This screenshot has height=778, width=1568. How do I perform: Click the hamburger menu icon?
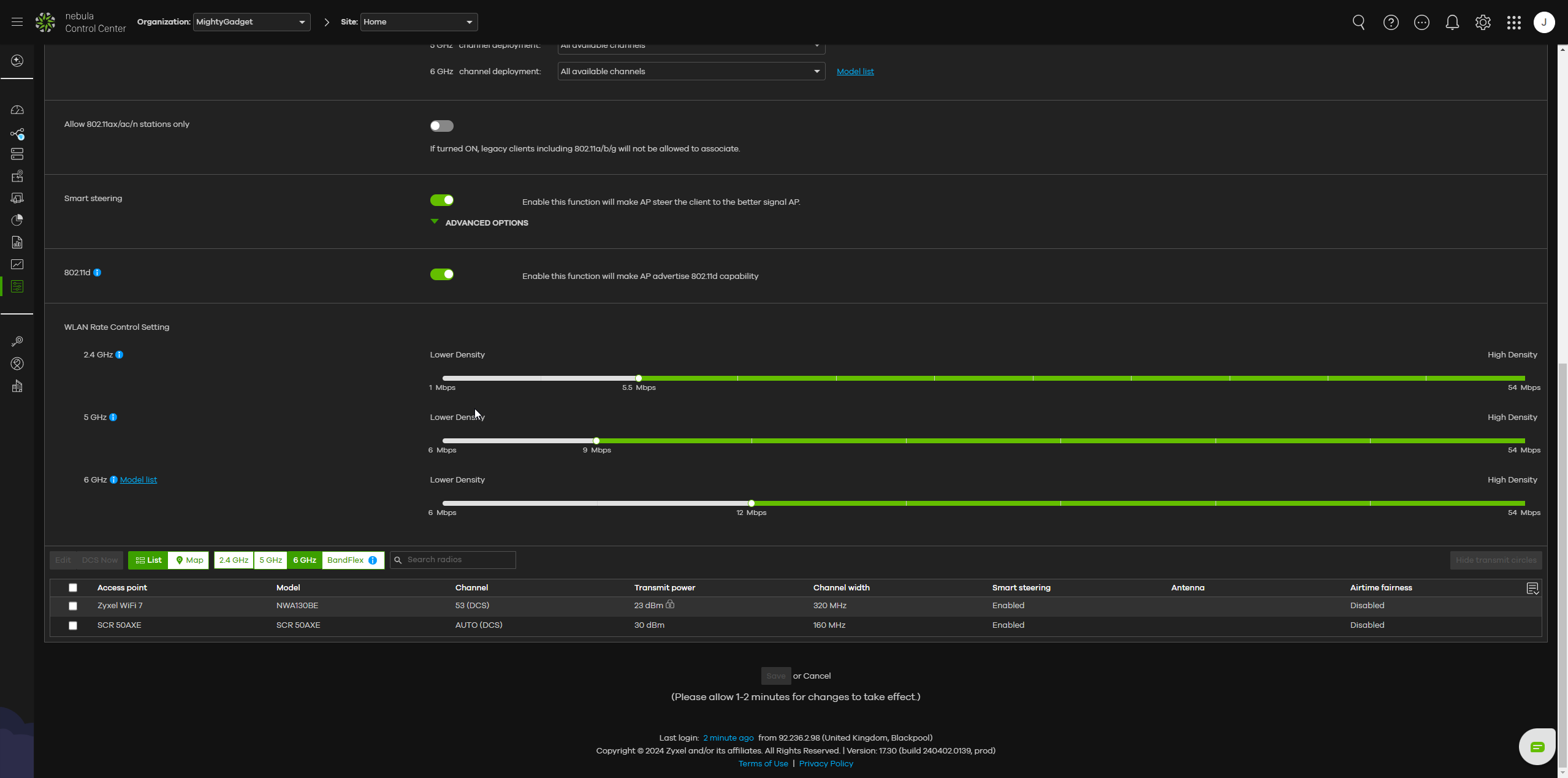pyautogui.click(x=17, y=22)
